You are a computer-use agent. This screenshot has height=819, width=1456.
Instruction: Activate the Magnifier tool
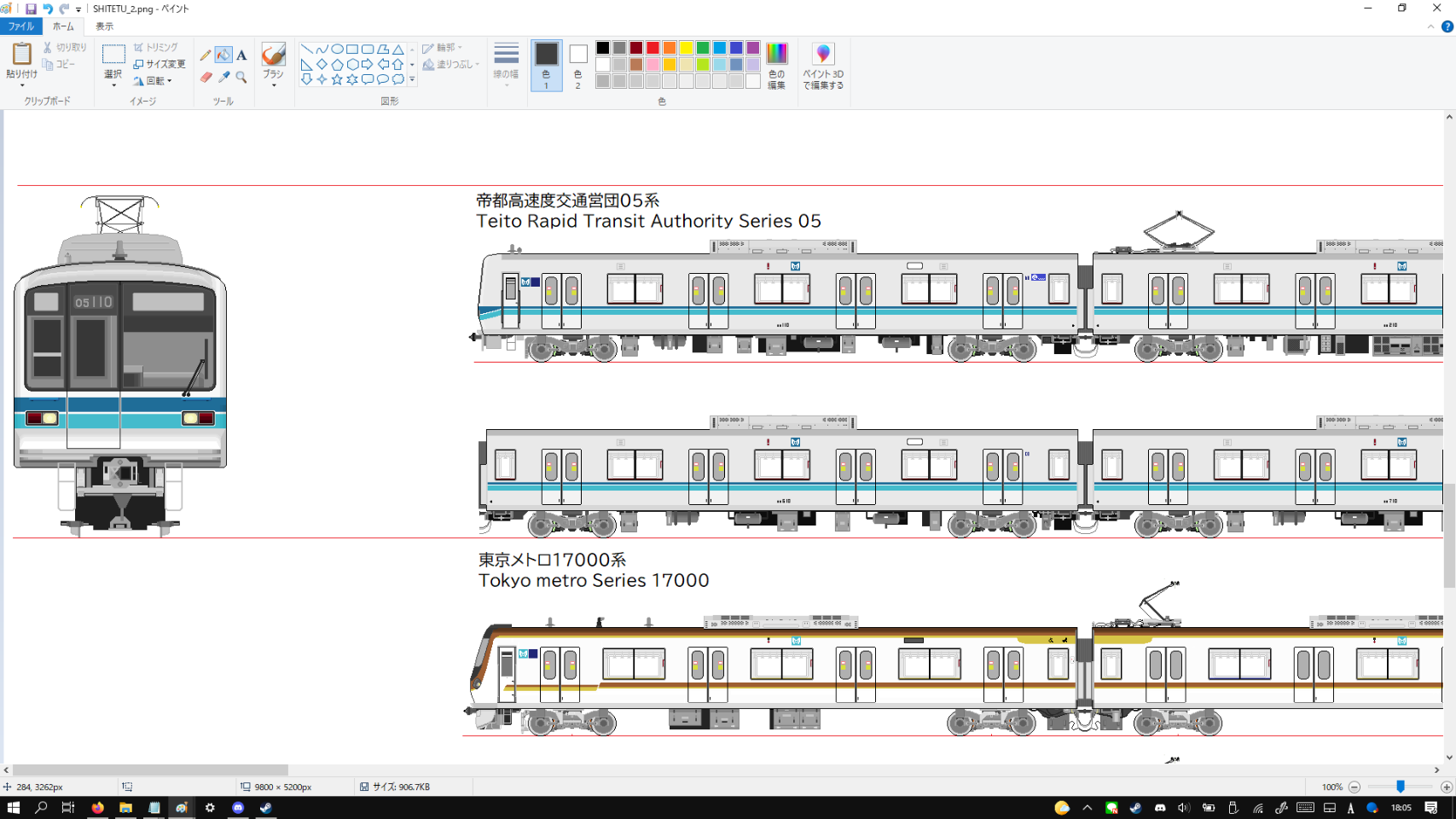[241, 78]
